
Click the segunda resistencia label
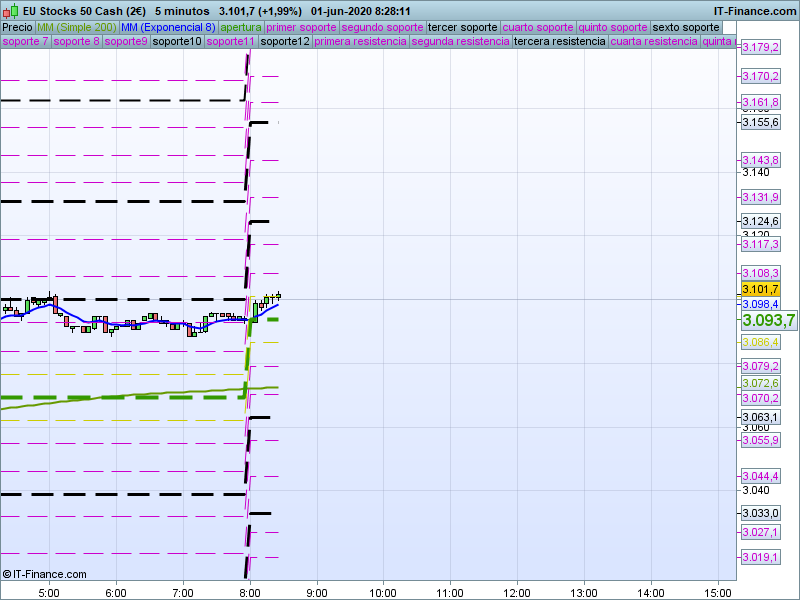pos(460,41)
